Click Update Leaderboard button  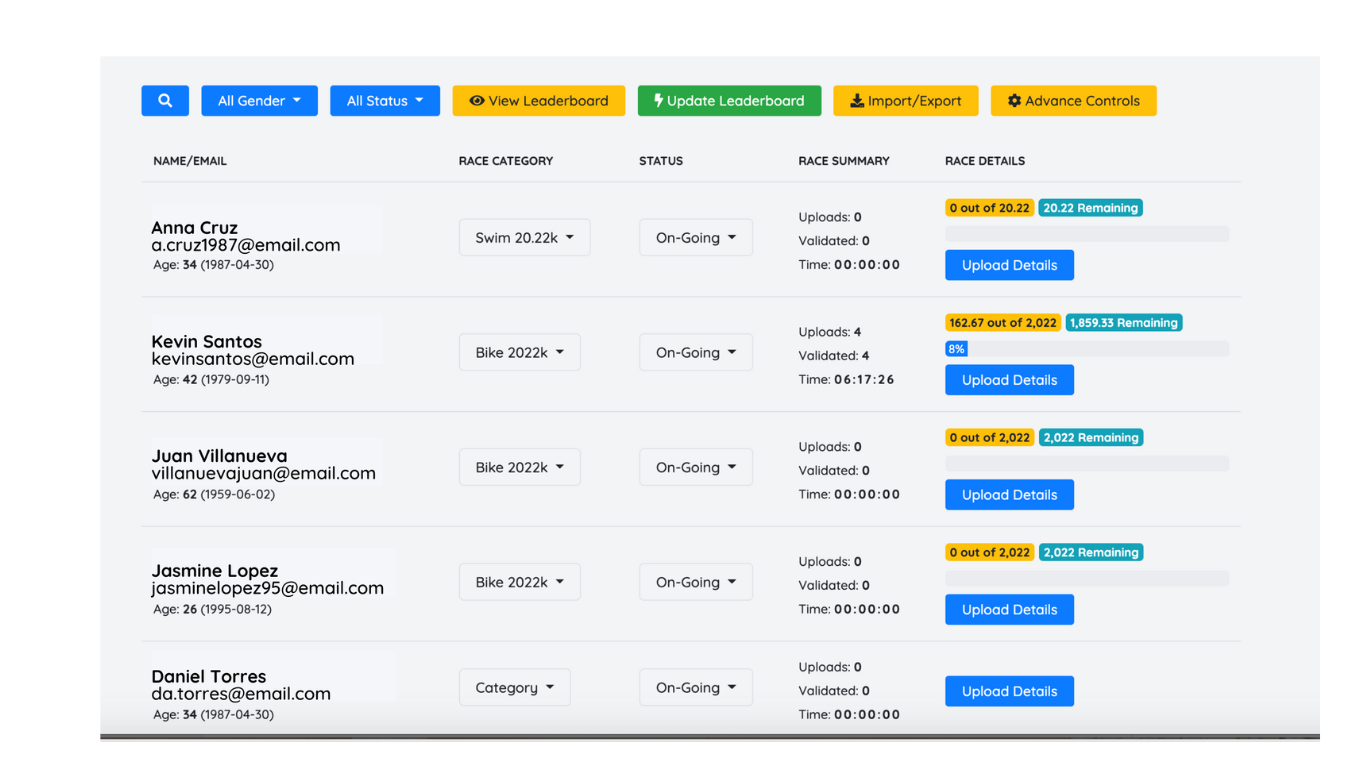729,101
